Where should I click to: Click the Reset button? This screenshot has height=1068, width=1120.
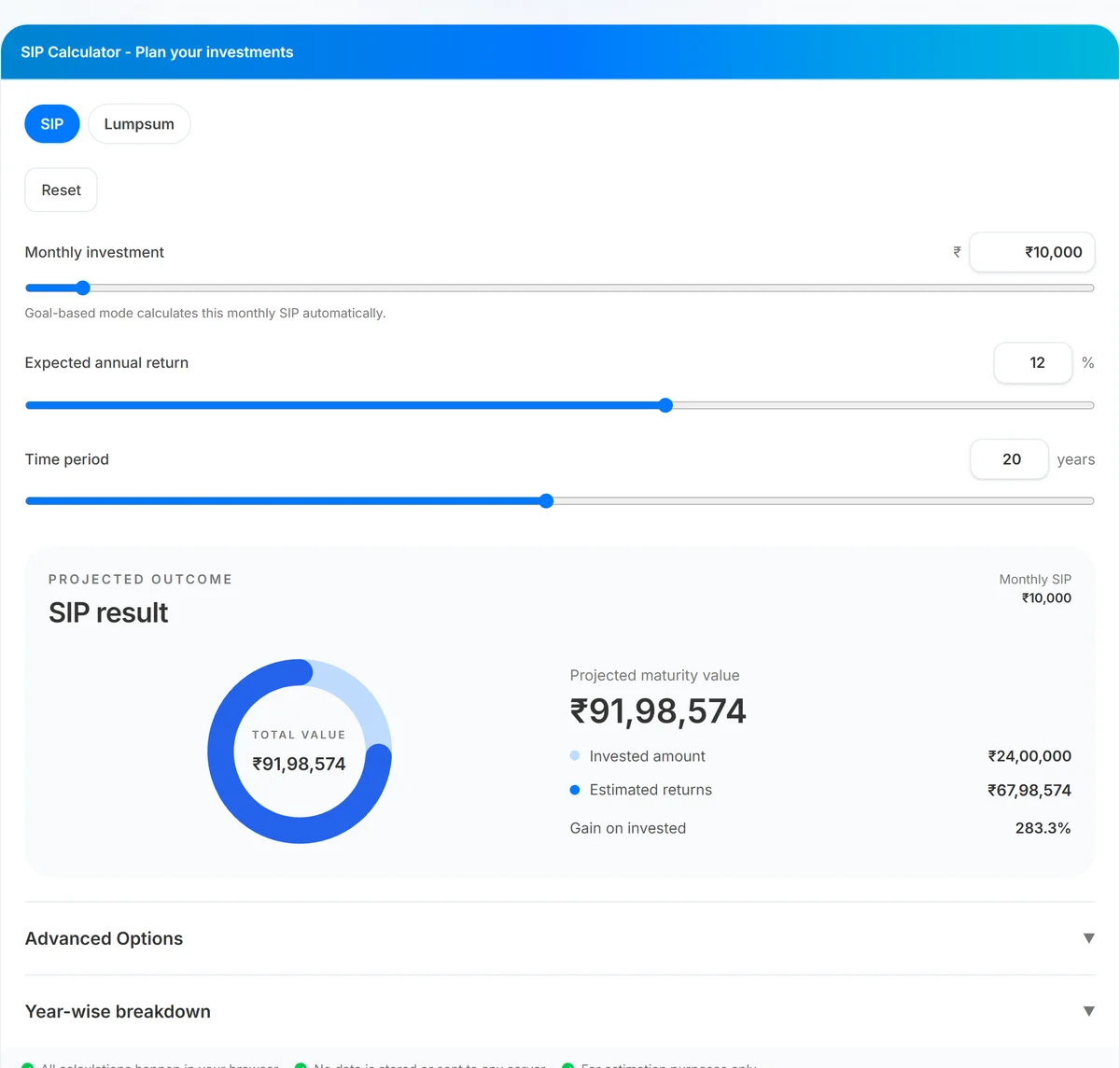click(x=61, y=190)
